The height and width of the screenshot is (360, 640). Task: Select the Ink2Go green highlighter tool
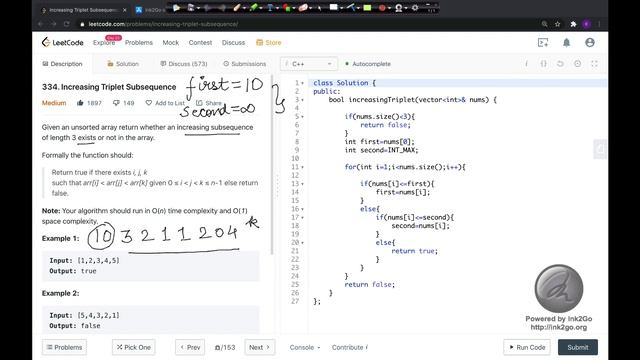coord(254,7)
